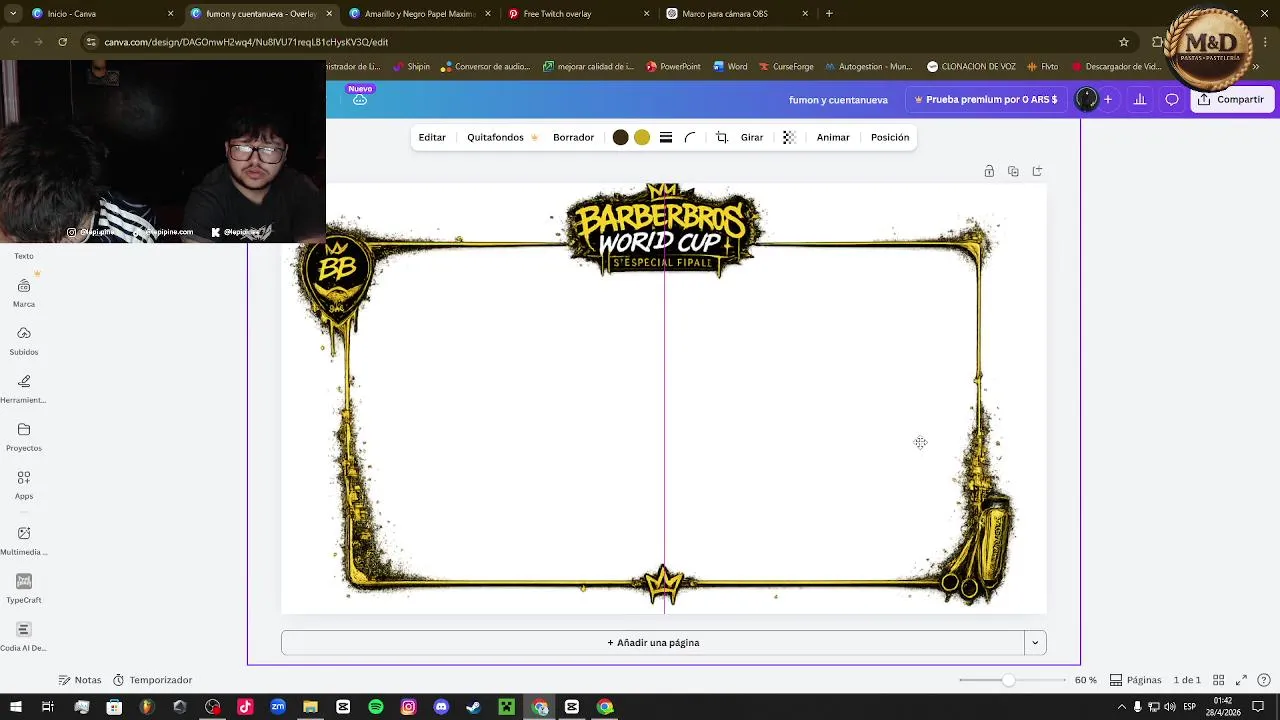Click the design title fumon y cuentanueva
This screenshot has height=720, width=1280.
tap(838, 100)
